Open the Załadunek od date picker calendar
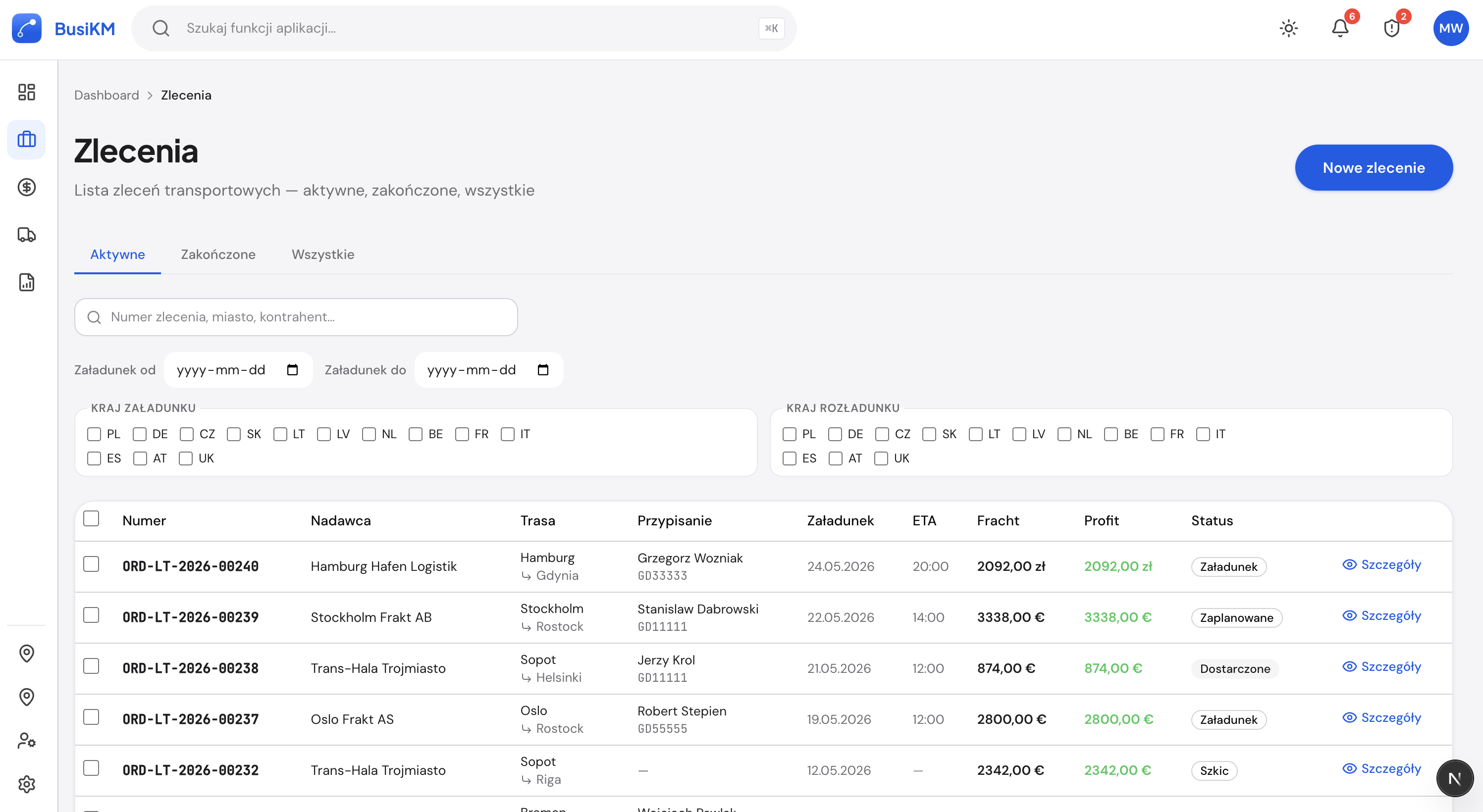This screenshot has height=812, width=1483. click(x=292, y=369)
